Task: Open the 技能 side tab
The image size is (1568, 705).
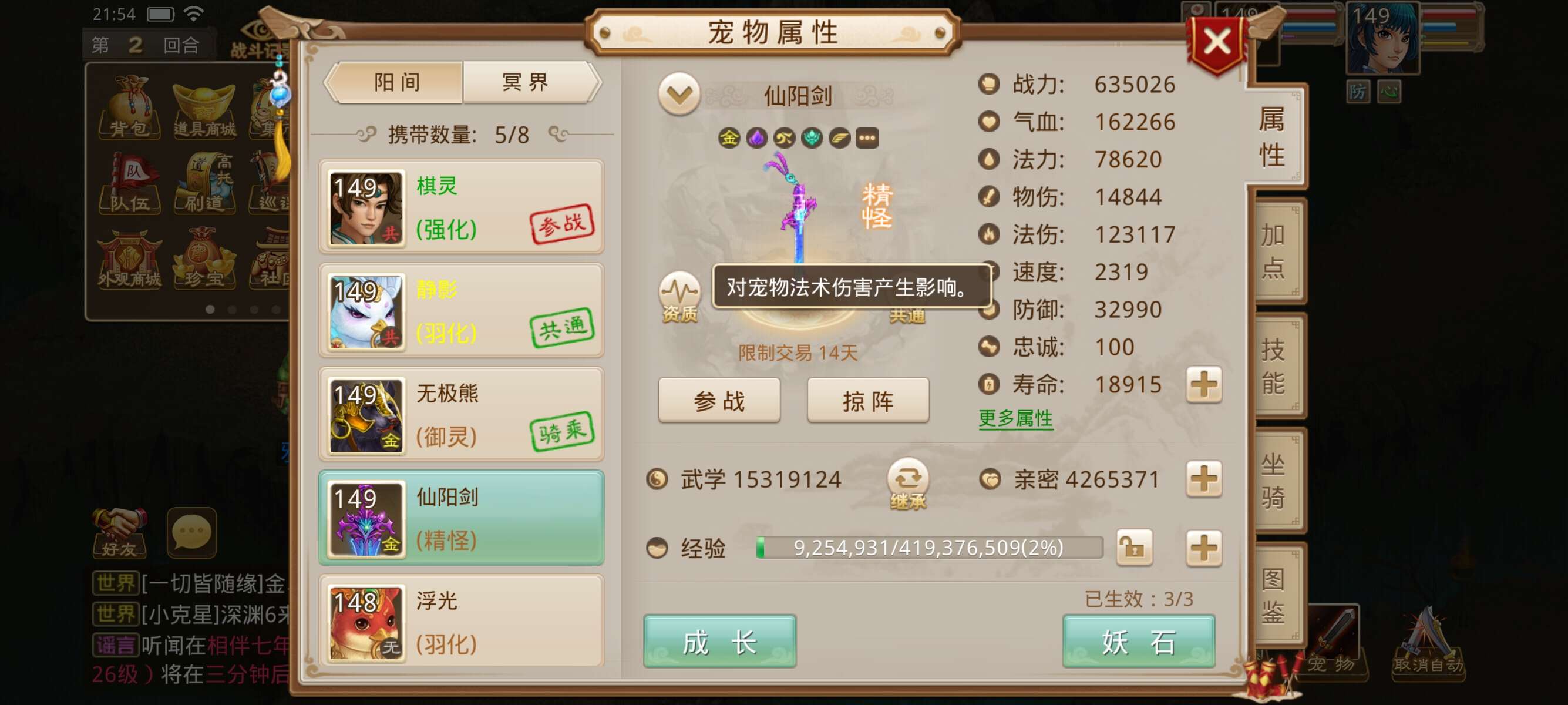Action: [x=1274, y=366]
